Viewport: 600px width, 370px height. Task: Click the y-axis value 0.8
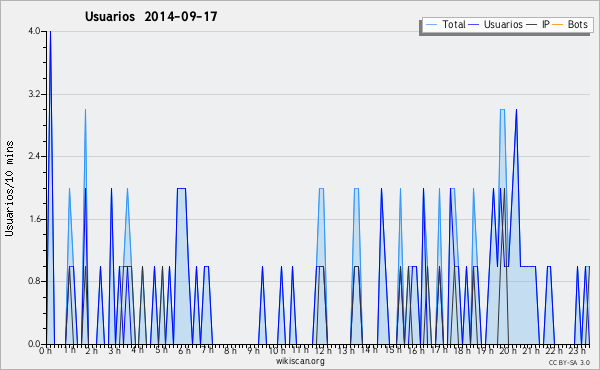tap(34, 281)
